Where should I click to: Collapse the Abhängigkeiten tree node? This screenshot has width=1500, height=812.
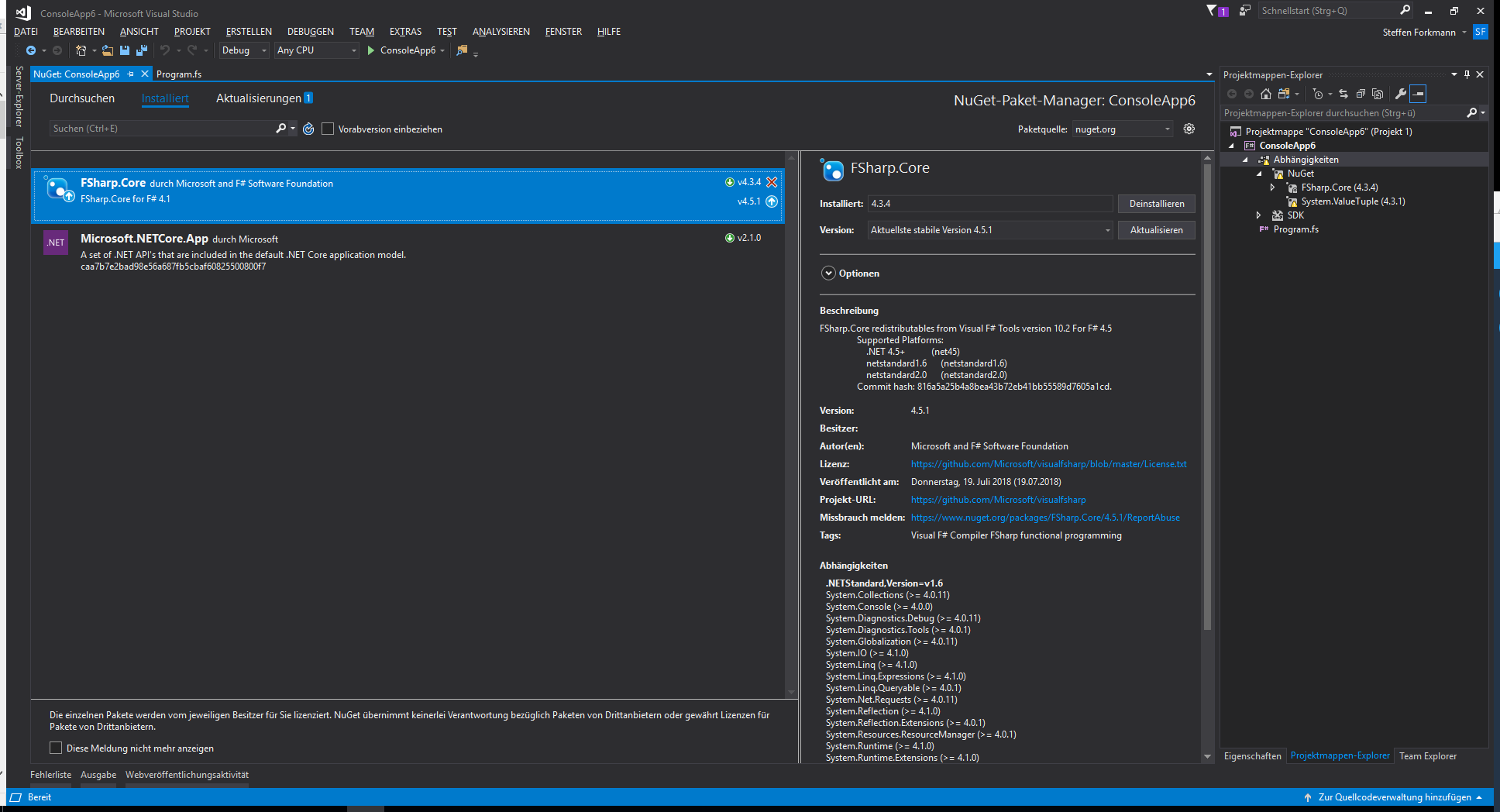point(1245,160)
